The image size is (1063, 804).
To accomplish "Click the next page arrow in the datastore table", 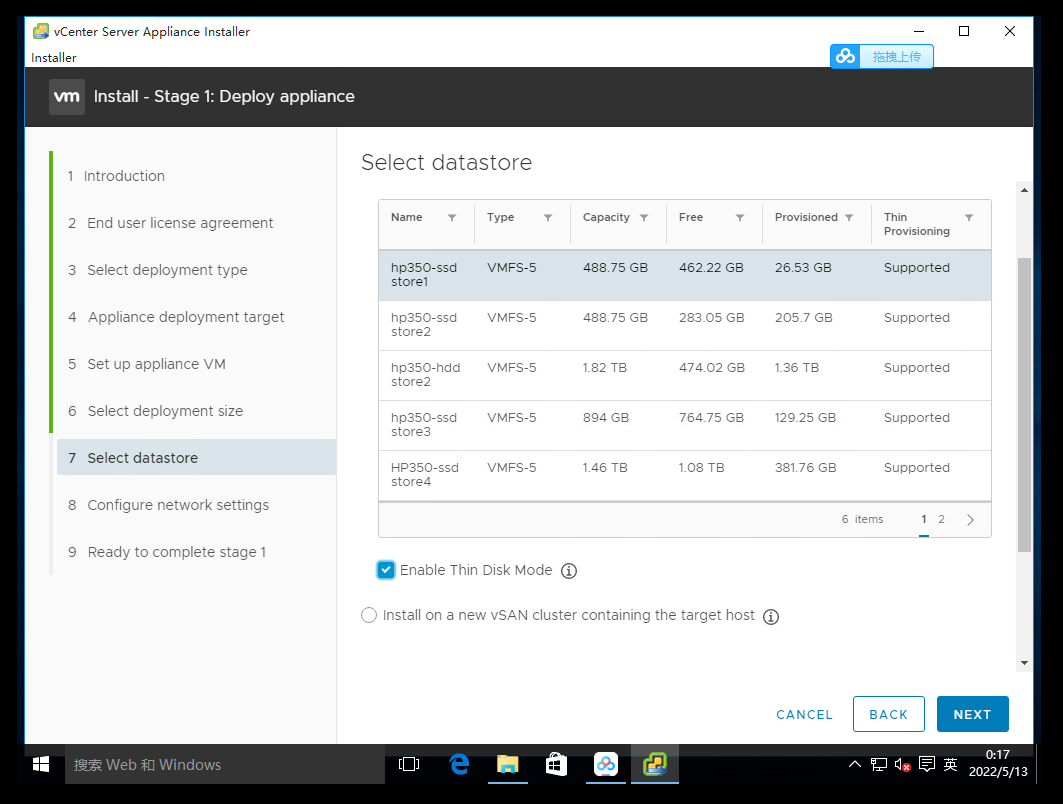I will 969,519.
